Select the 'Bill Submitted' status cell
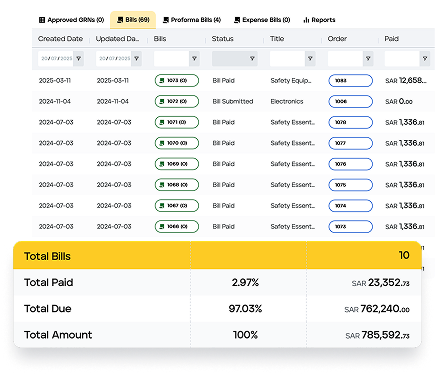 [x=233, y=101]
